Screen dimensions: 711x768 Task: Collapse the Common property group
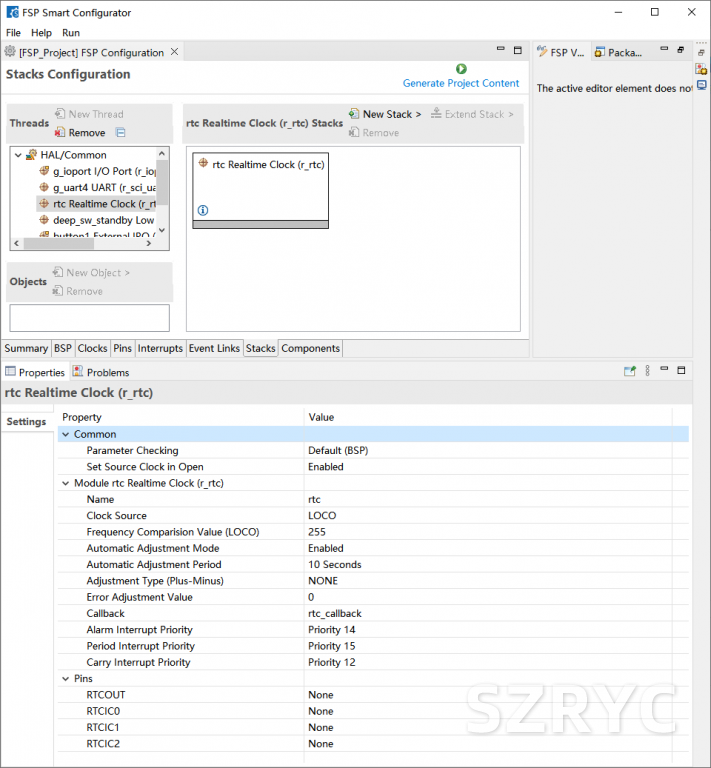(x=65, y=434)
